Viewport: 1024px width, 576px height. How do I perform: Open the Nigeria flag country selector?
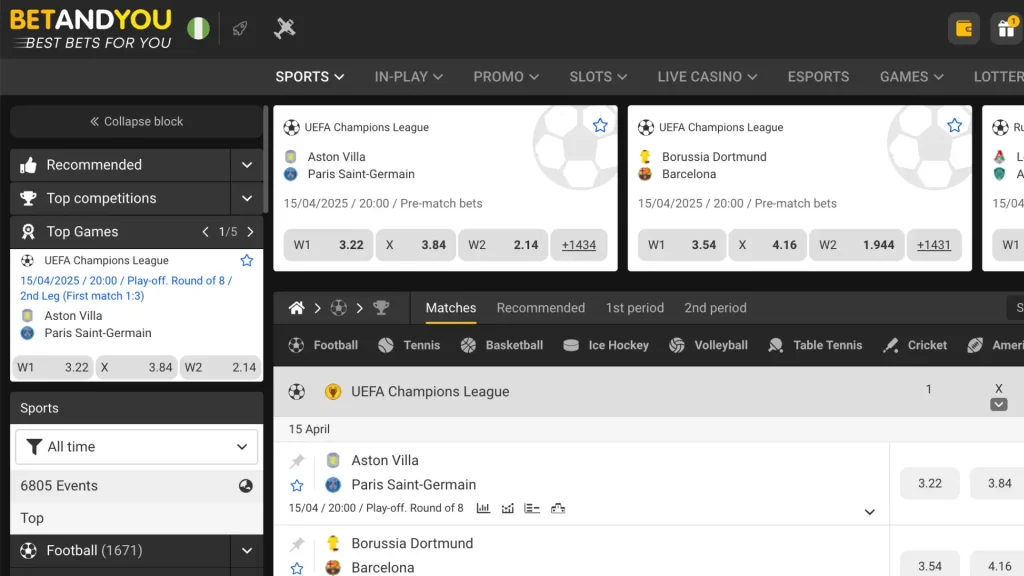pyautogui.click(x=198, y=28)
